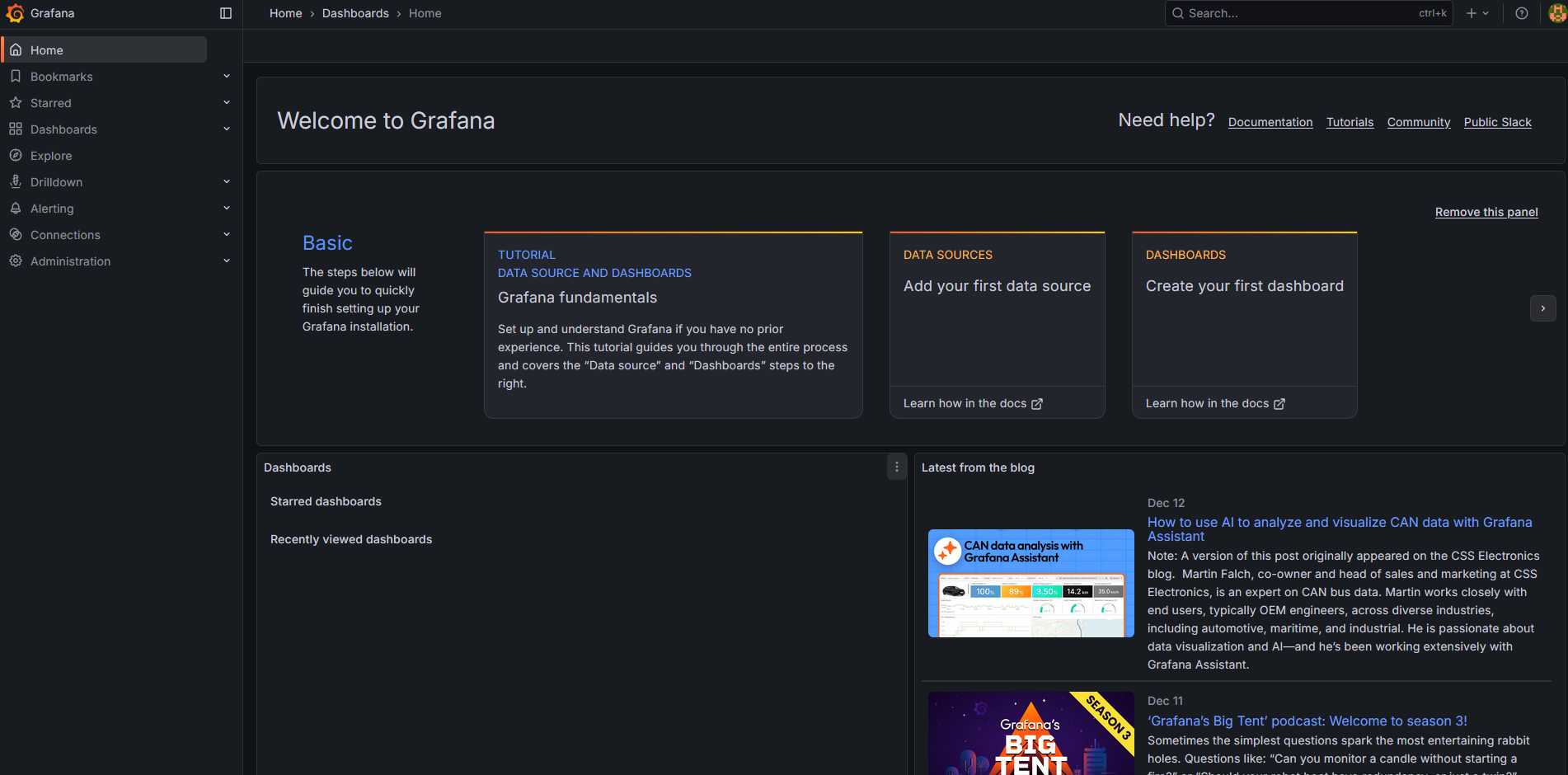
Task: Open the CAN data analysis blog thumbnail
Action: (1030, 583)
